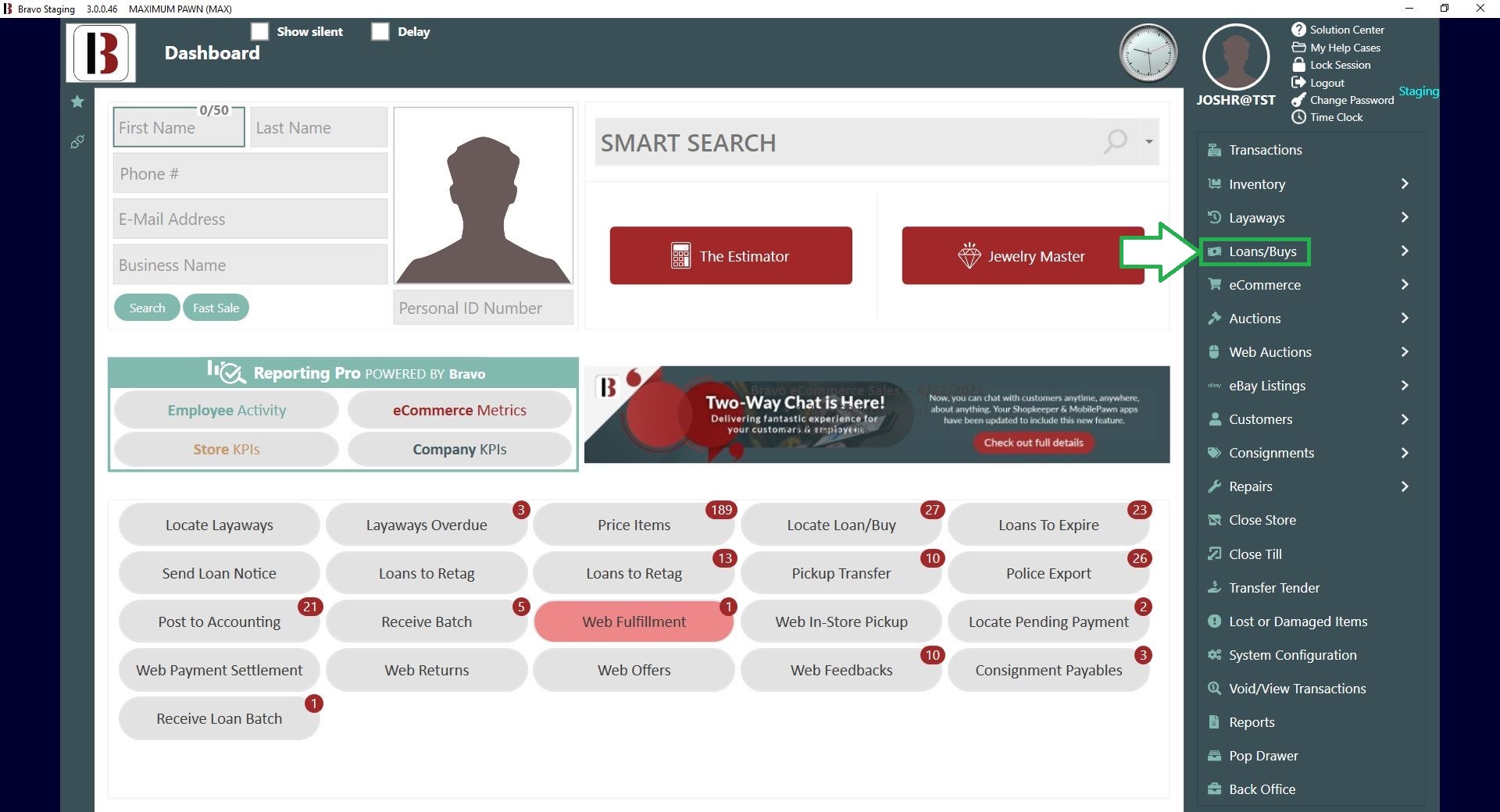Image resolution: width=1500 pixels, height=812 pixels.
Task: Click the Logout icon
Action: [x=1298, y=83]
